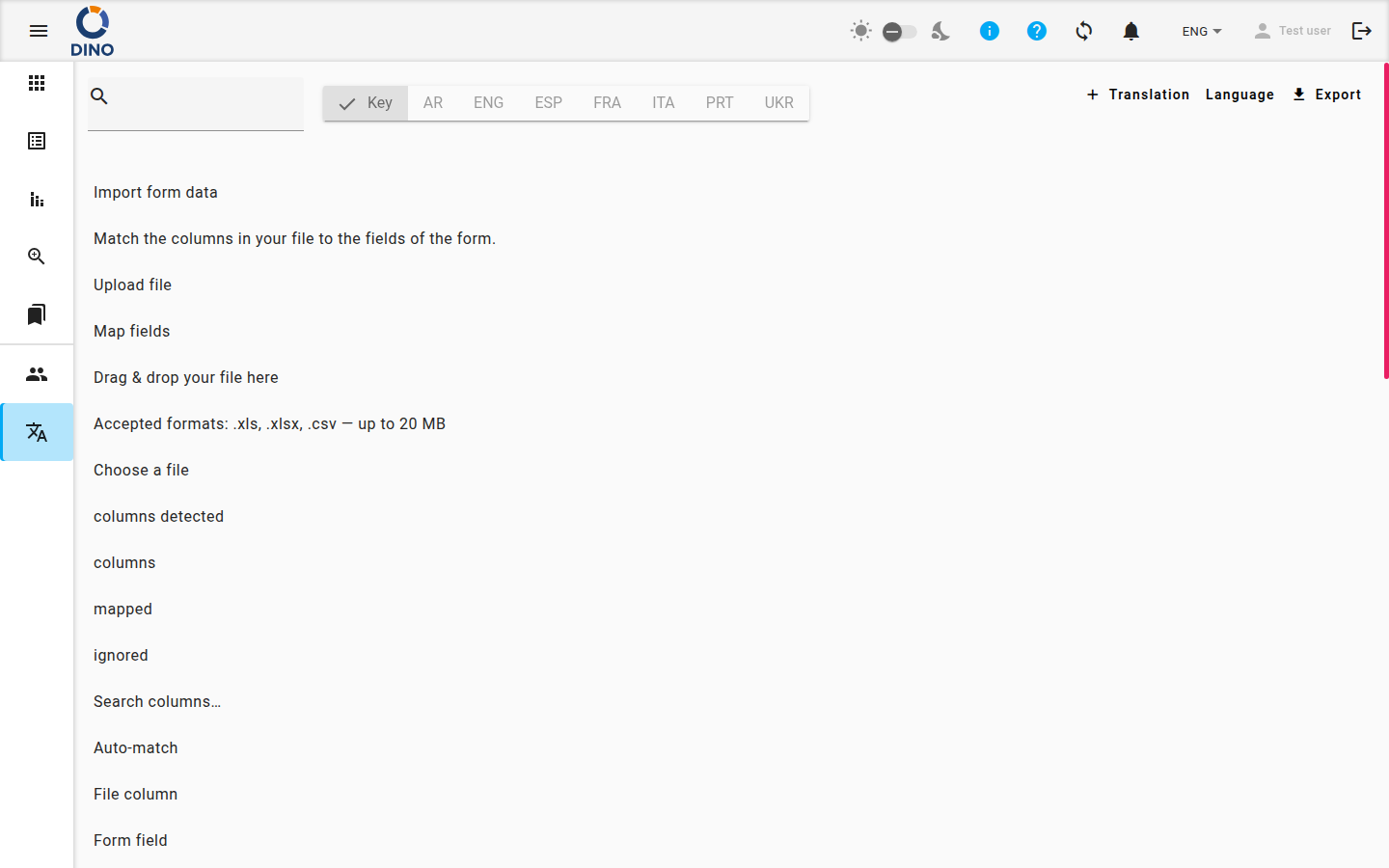Select the 'Search columns…' row
The height and width of the screenshot is (868, 1389).
pos(731,702)
